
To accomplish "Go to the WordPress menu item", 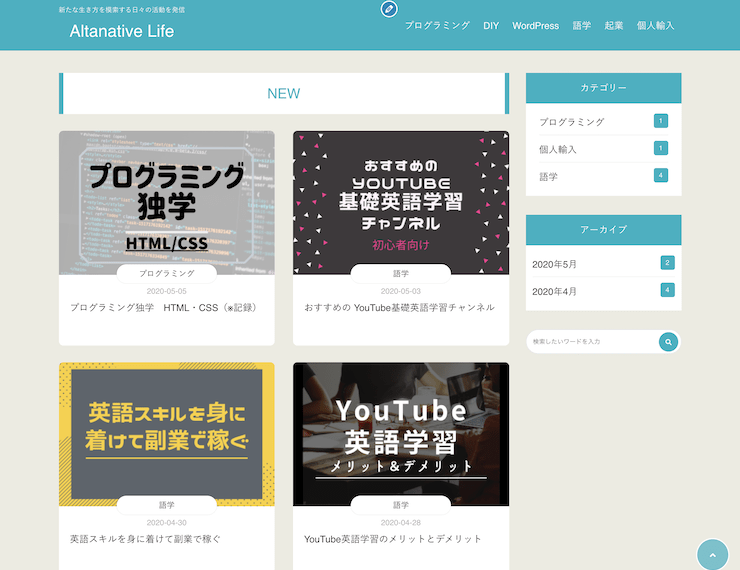I will click(x=535, y=26).
